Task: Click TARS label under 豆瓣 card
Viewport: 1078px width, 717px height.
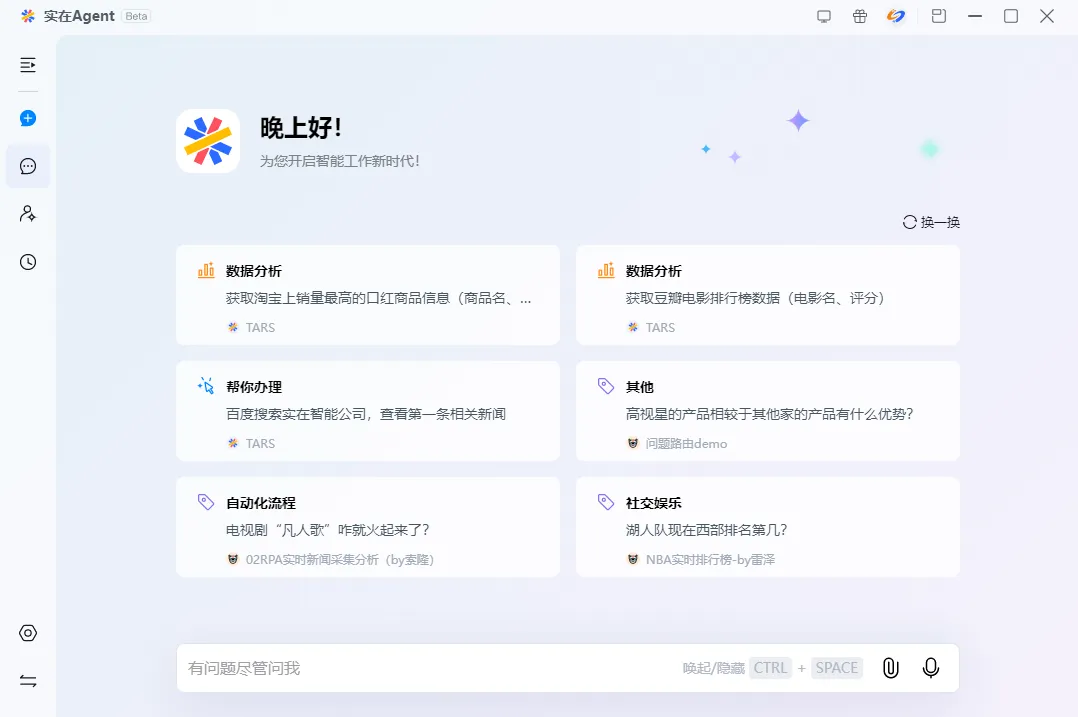Action: coord(660,328)
